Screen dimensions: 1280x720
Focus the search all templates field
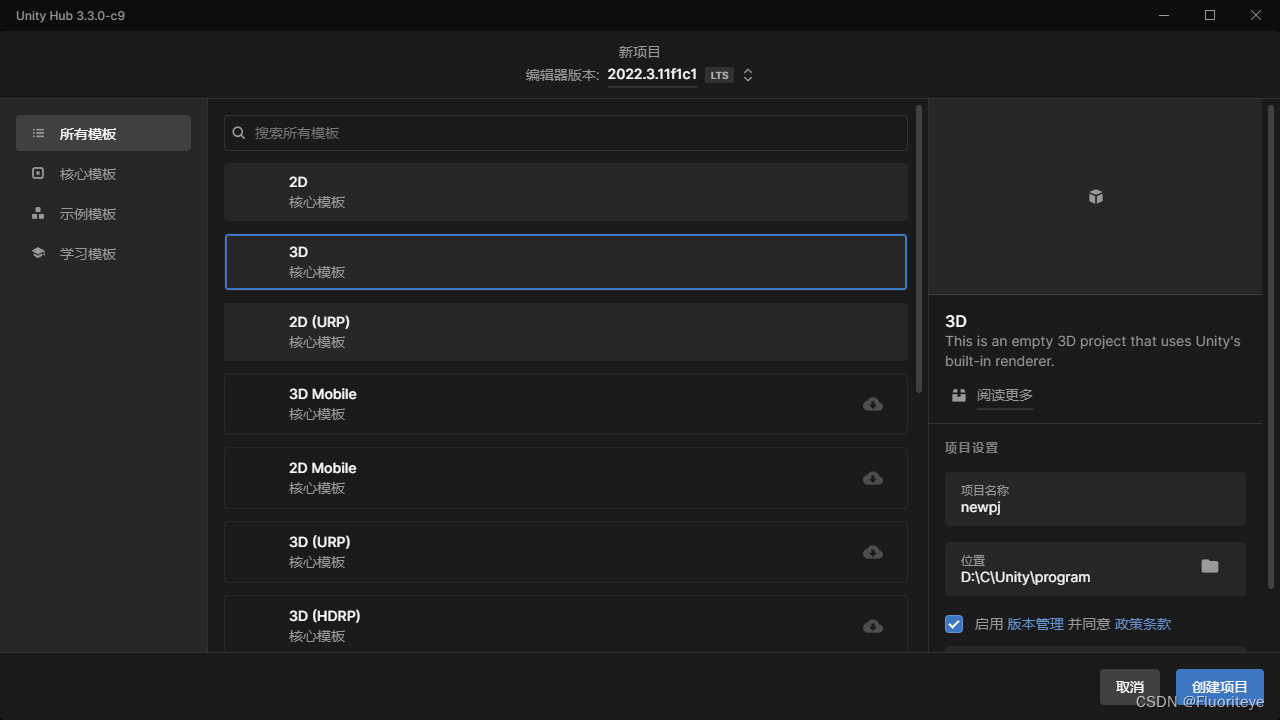pyautogui.click(x=566, y=133)
